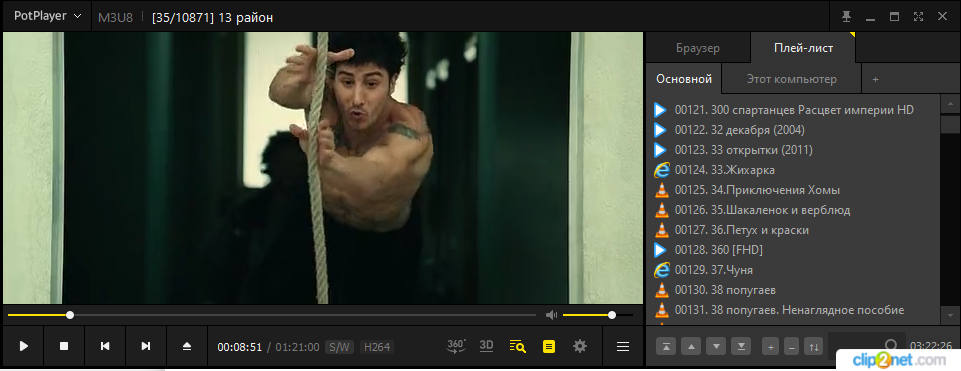
Task: Mute audio with the speaker icon
Action: 552,315
